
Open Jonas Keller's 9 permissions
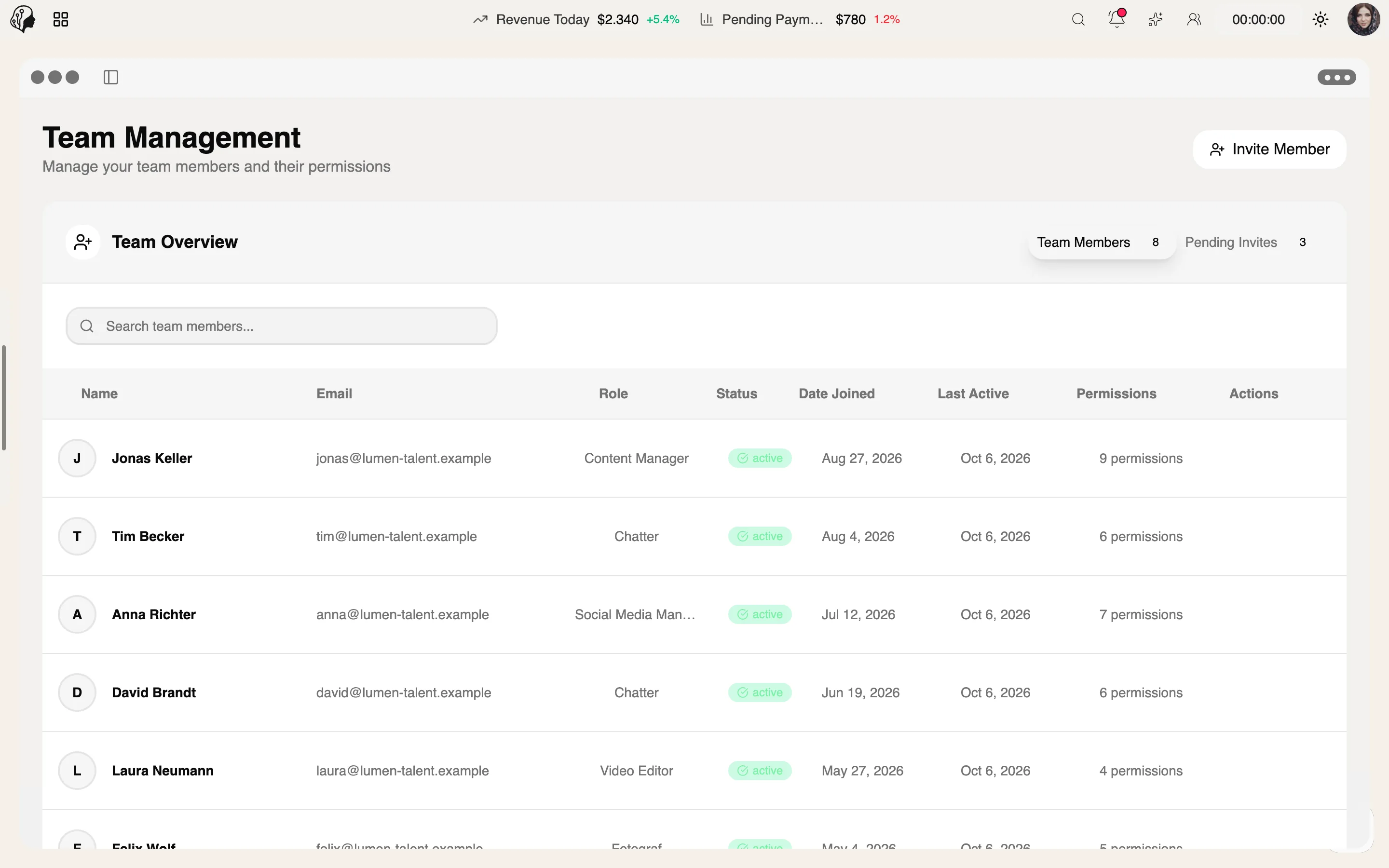(x=1141, y=458)
